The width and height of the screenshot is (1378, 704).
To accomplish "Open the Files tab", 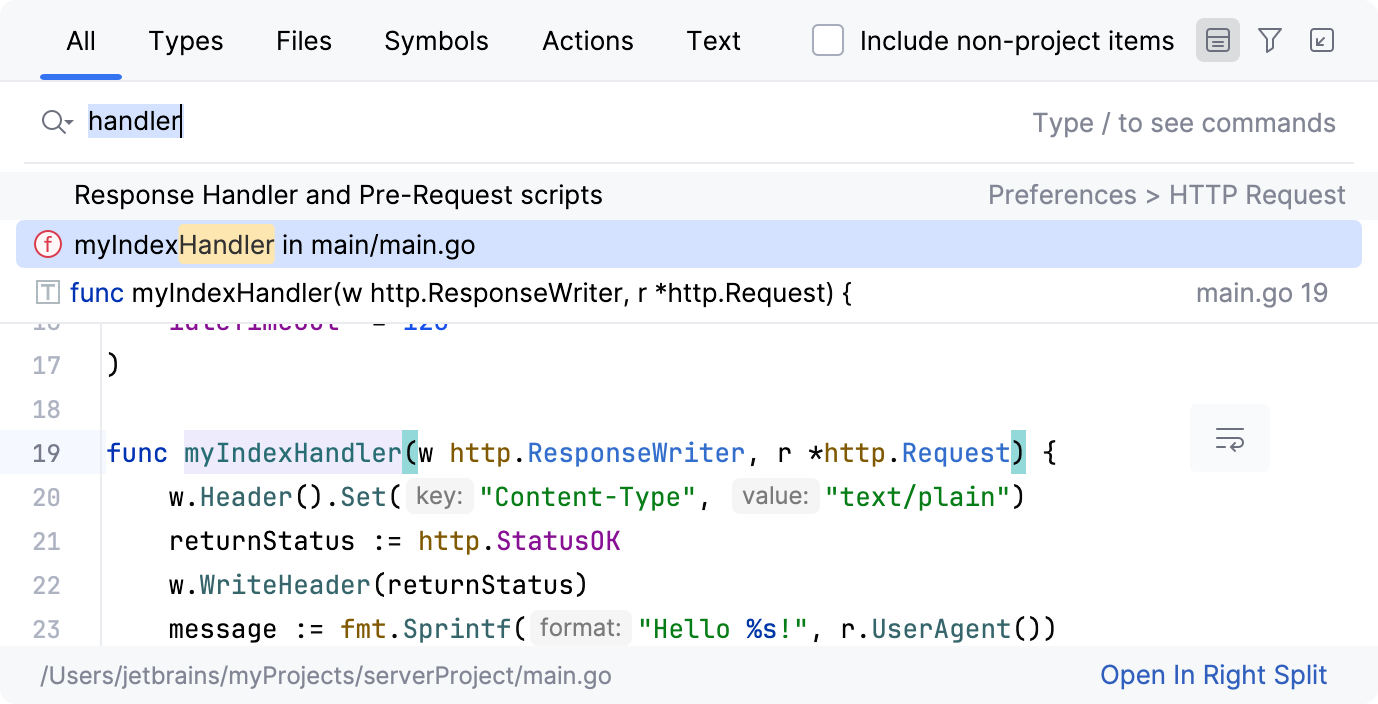I will click(x=304, y=41).
